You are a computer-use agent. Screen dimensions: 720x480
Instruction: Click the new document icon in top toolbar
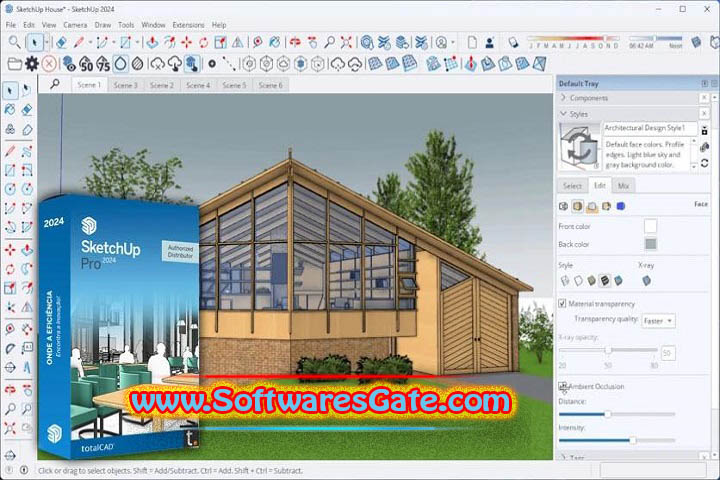coord(472,43)
